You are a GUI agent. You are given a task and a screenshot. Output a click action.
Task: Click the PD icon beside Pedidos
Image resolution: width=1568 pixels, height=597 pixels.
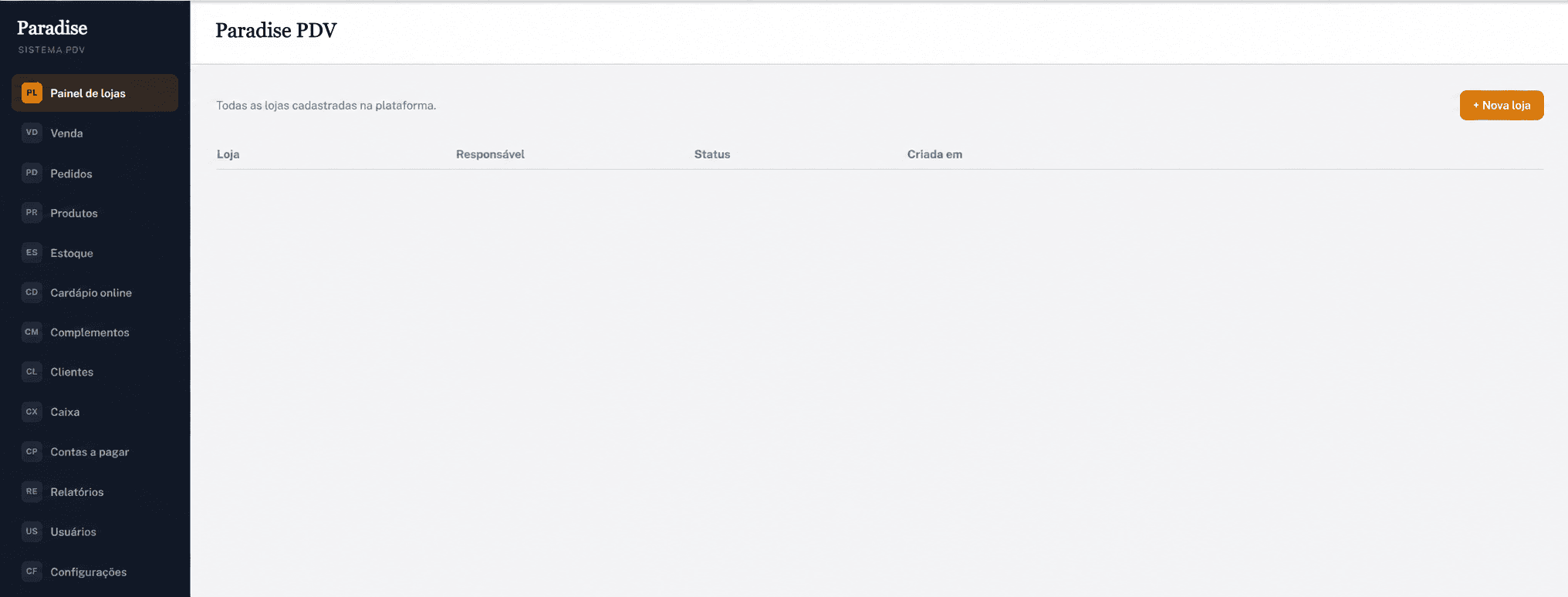pos(32,173)
